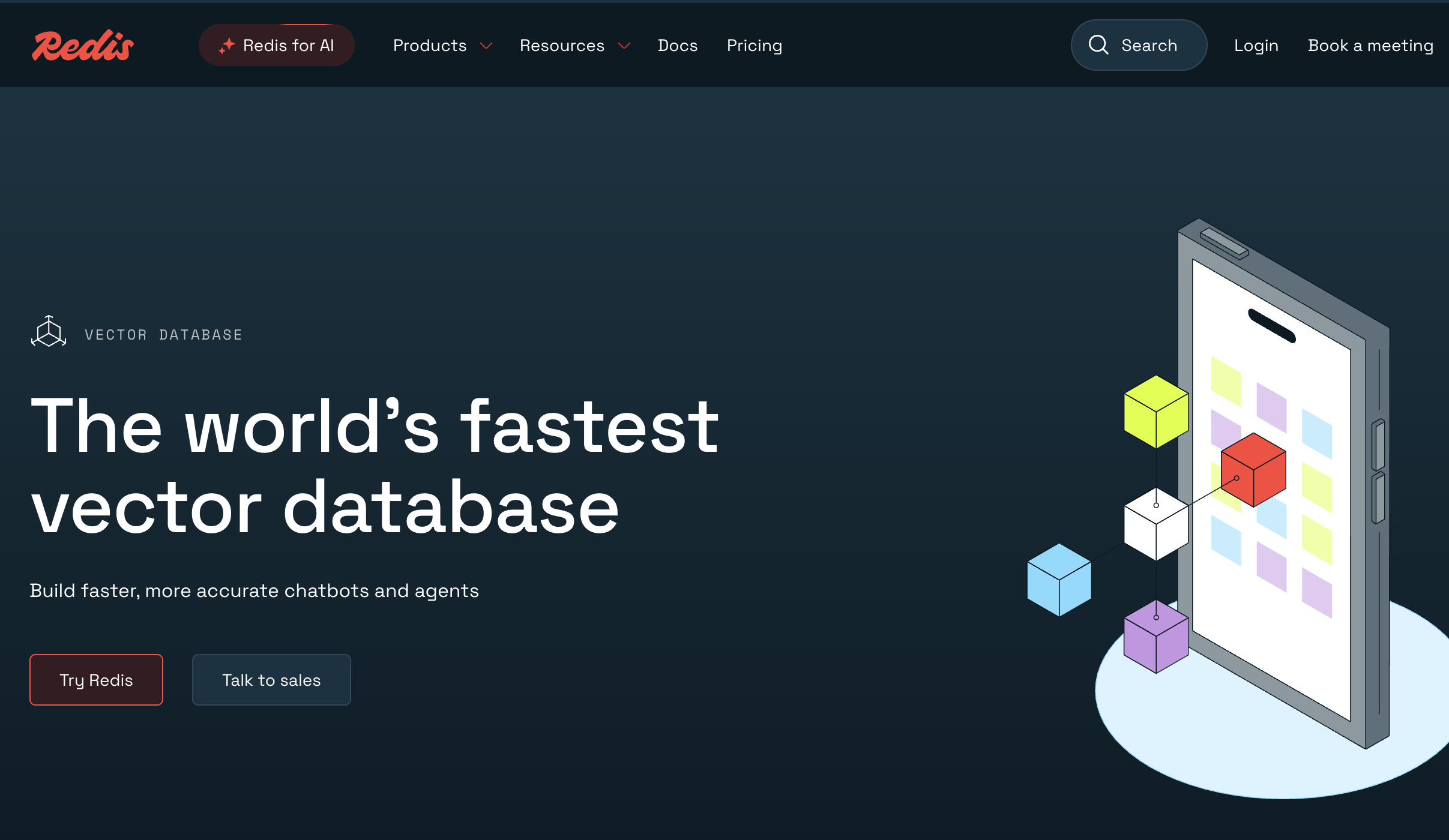The height and width of the screenshot is (840, 1449).
Task: Expand the Products dropdown chevron
Action: coord(486,46)
